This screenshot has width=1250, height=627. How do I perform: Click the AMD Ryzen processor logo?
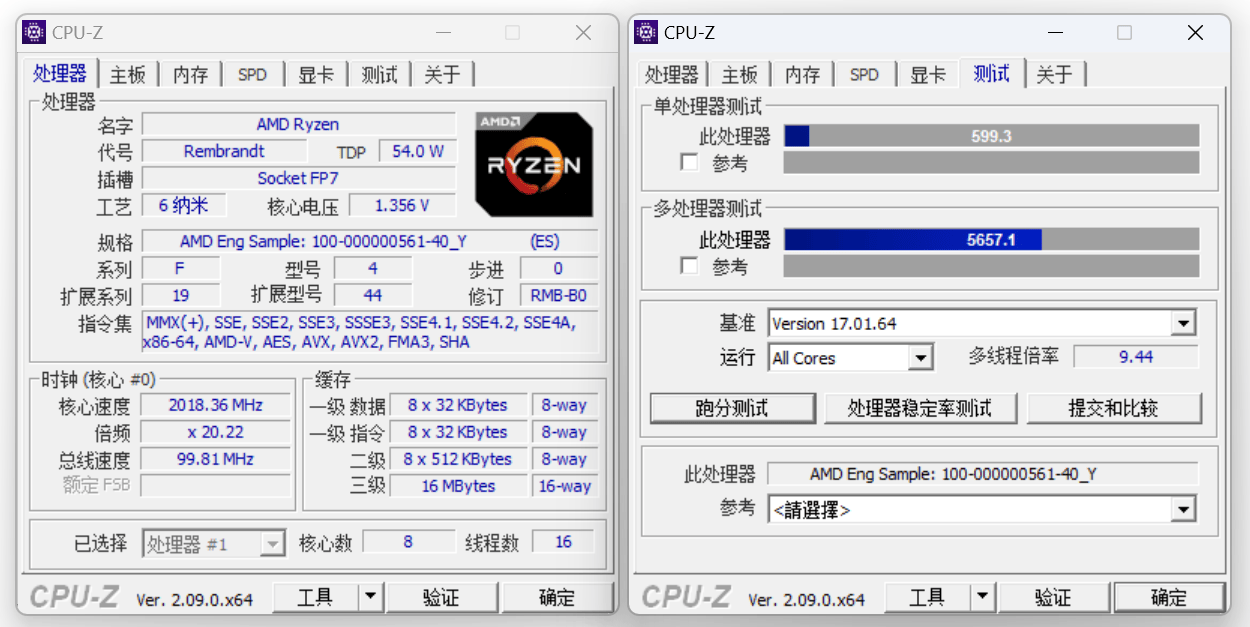(x=533, y=165)
